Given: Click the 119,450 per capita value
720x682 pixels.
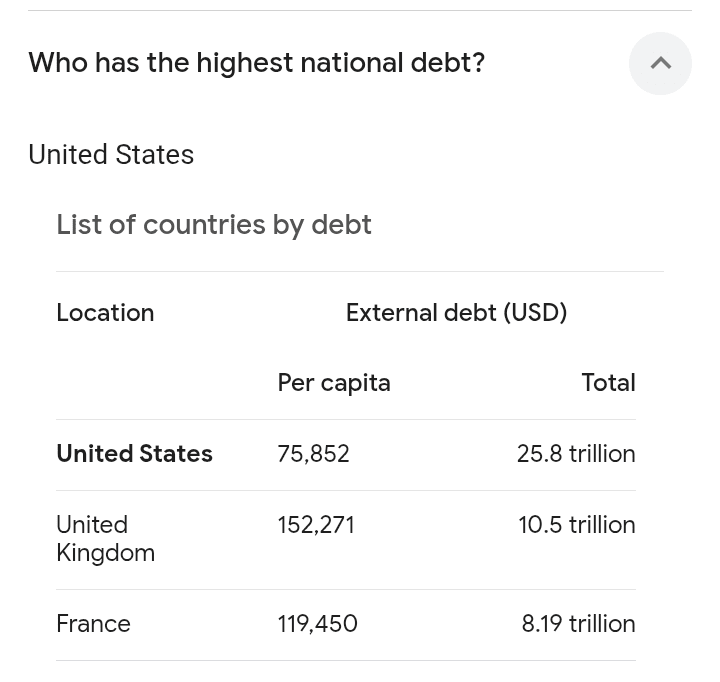Looking at the screenshot, I should tap(317, 624).
